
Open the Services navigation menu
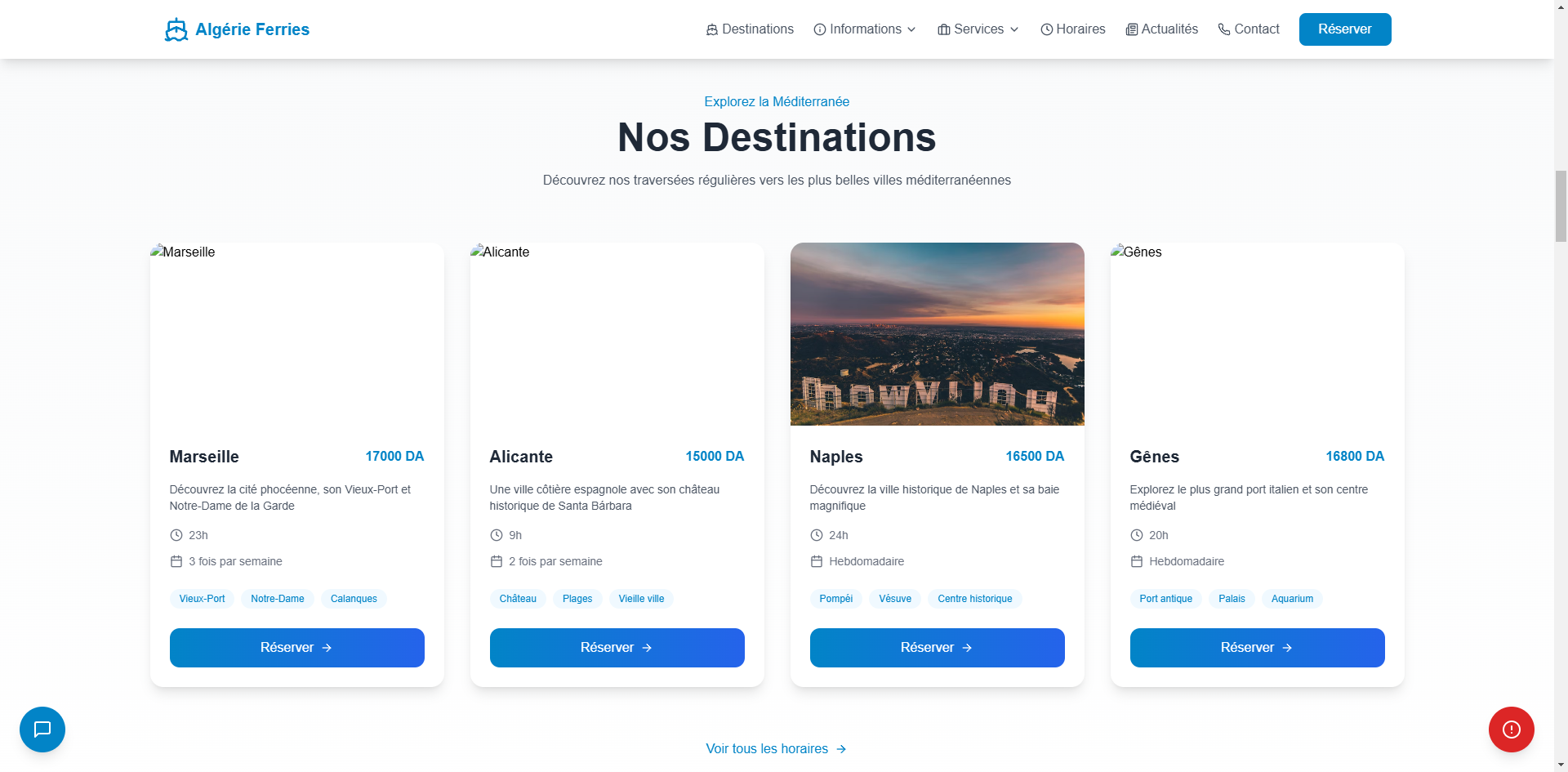point(978,29)
